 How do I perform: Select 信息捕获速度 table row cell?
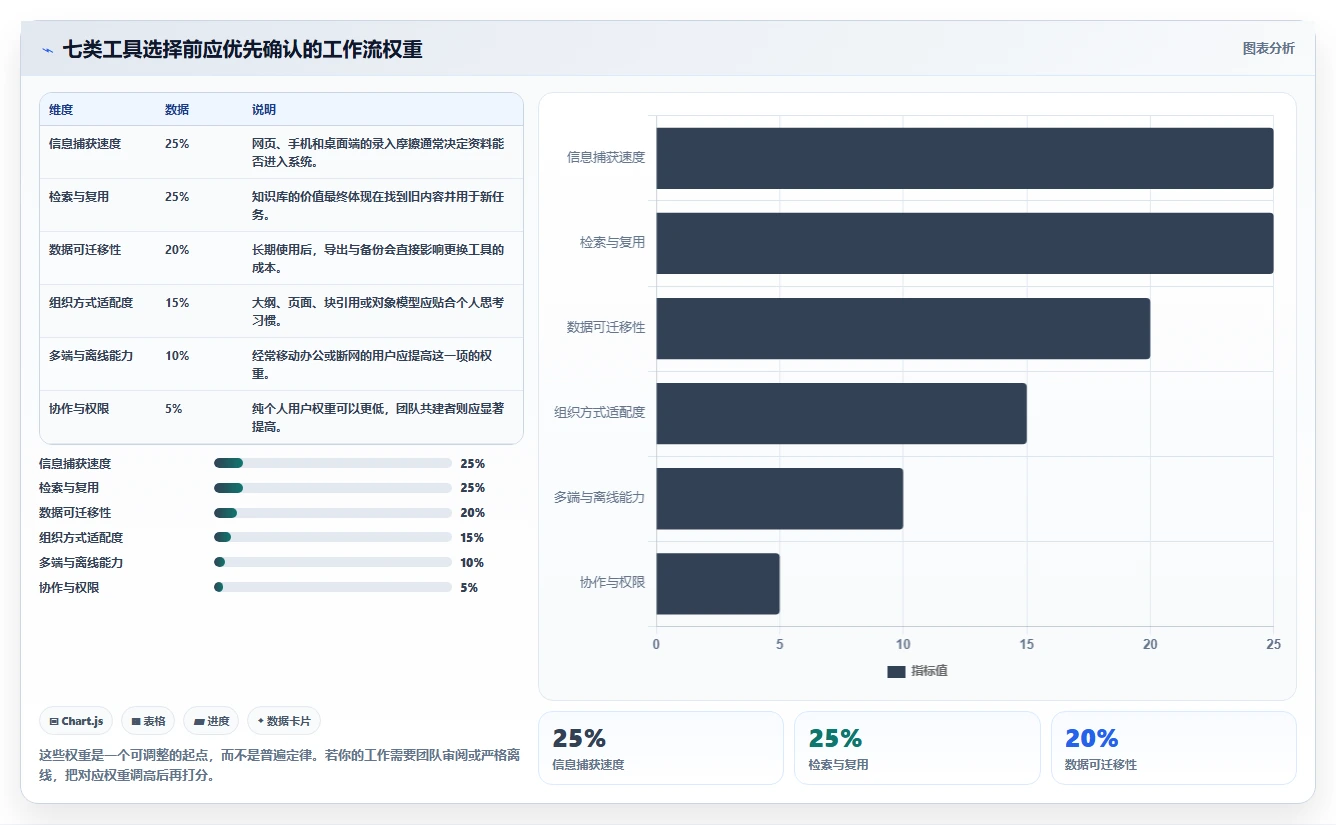[x=85, y=144]
